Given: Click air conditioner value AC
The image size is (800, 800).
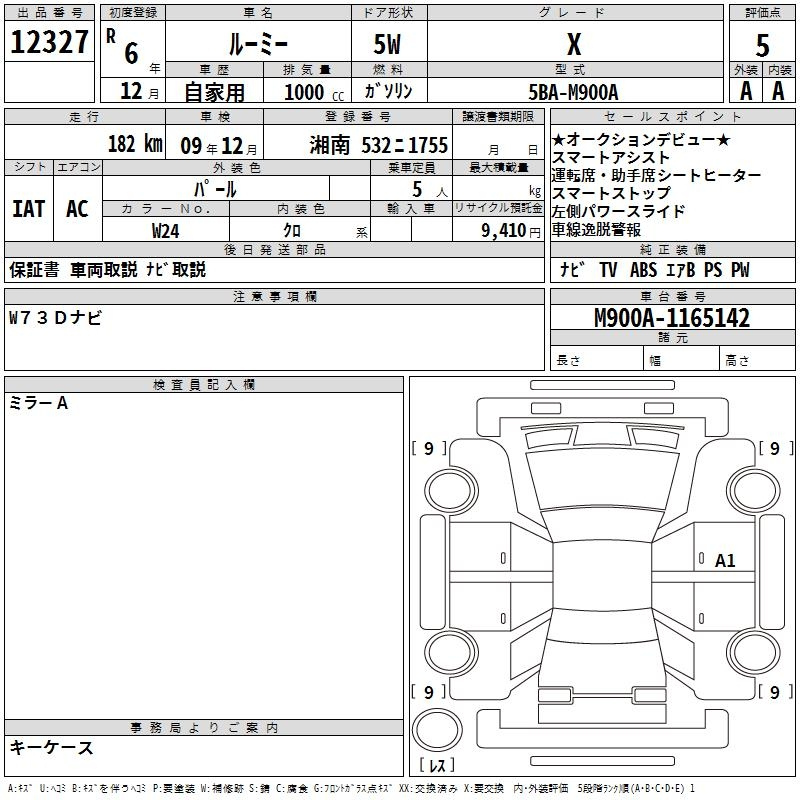Looking at the screenshot, I should 77,209.
